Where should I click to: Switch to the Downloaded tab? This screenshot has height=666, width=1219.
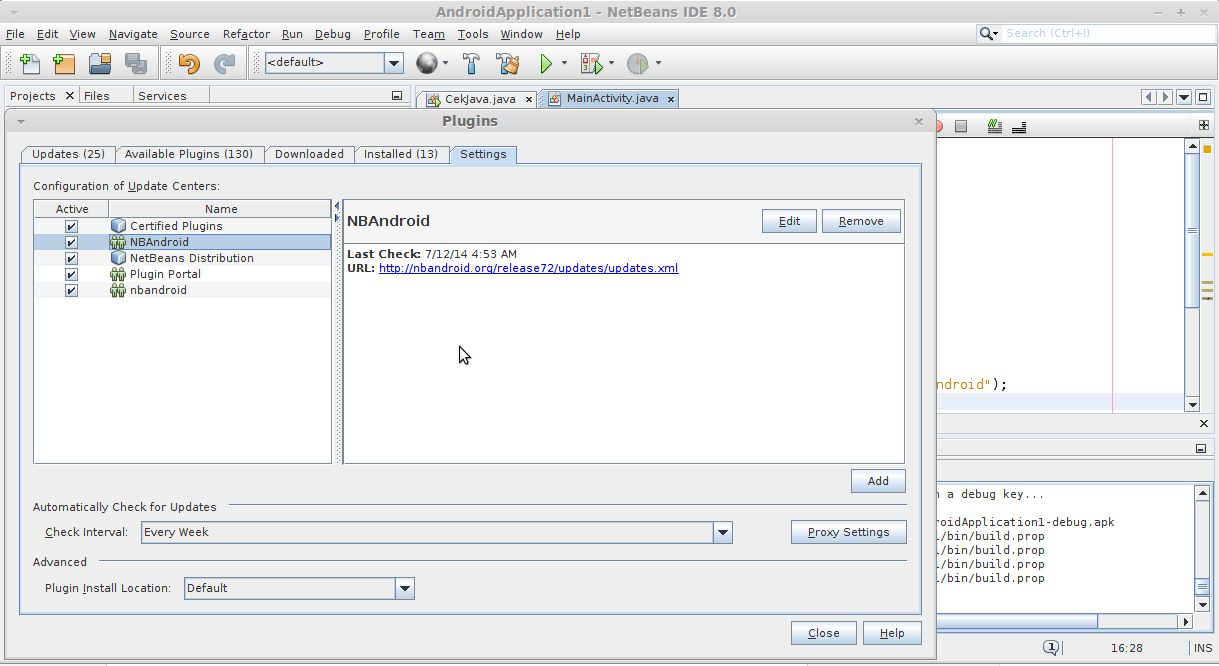point(309,154)
